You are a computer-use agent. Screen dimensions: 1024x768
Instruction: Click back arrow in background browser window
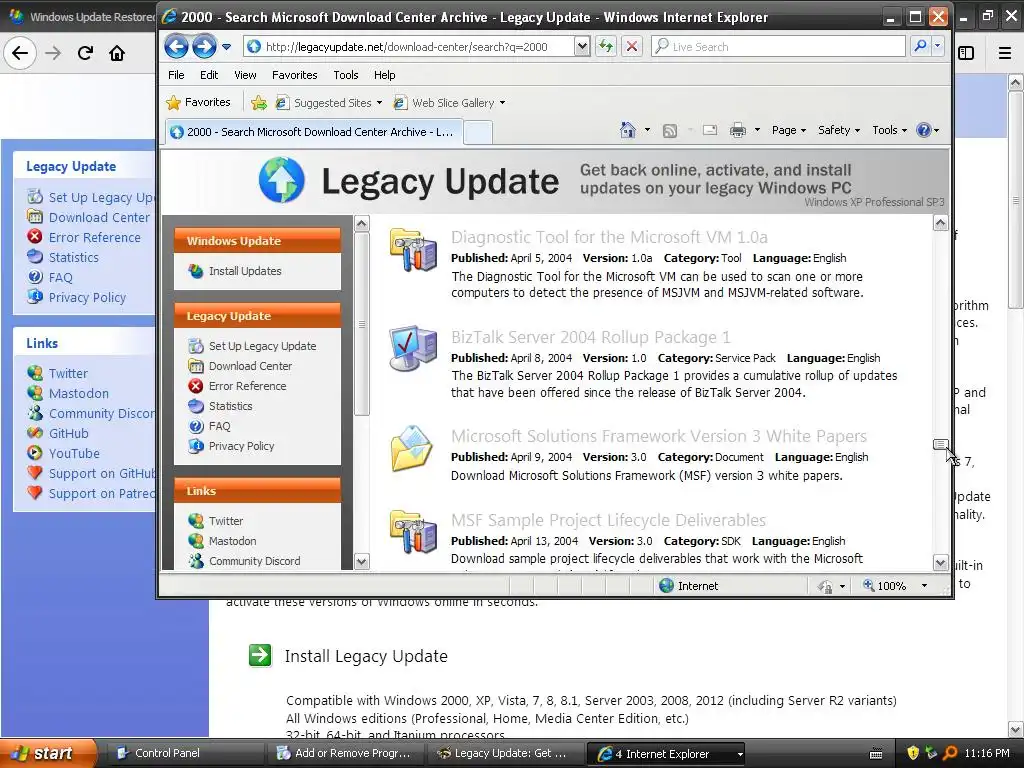20,53
